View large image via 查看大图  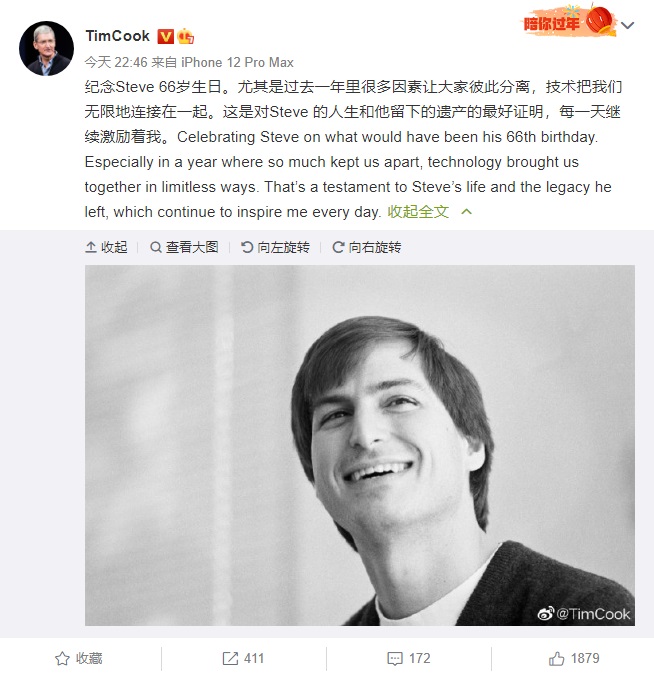coord(184,247)
